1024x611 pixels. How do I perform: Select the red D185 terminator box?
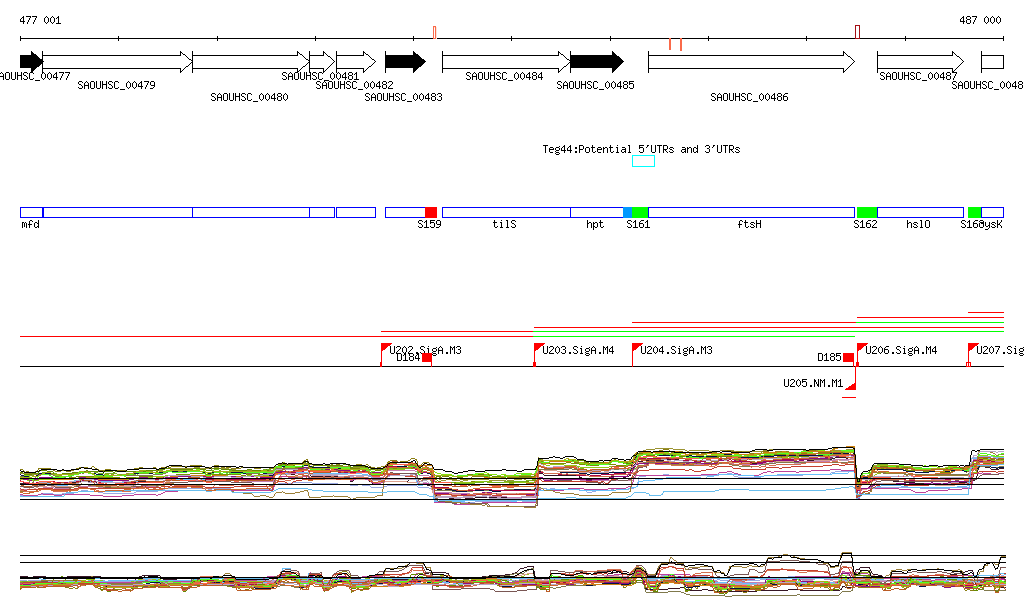click(x=848, y=357)
